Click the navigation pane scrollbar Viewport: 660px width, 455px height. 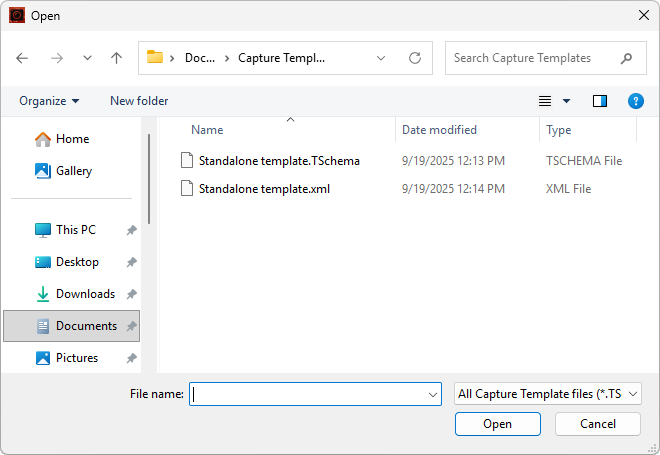(x=149, y=179)
